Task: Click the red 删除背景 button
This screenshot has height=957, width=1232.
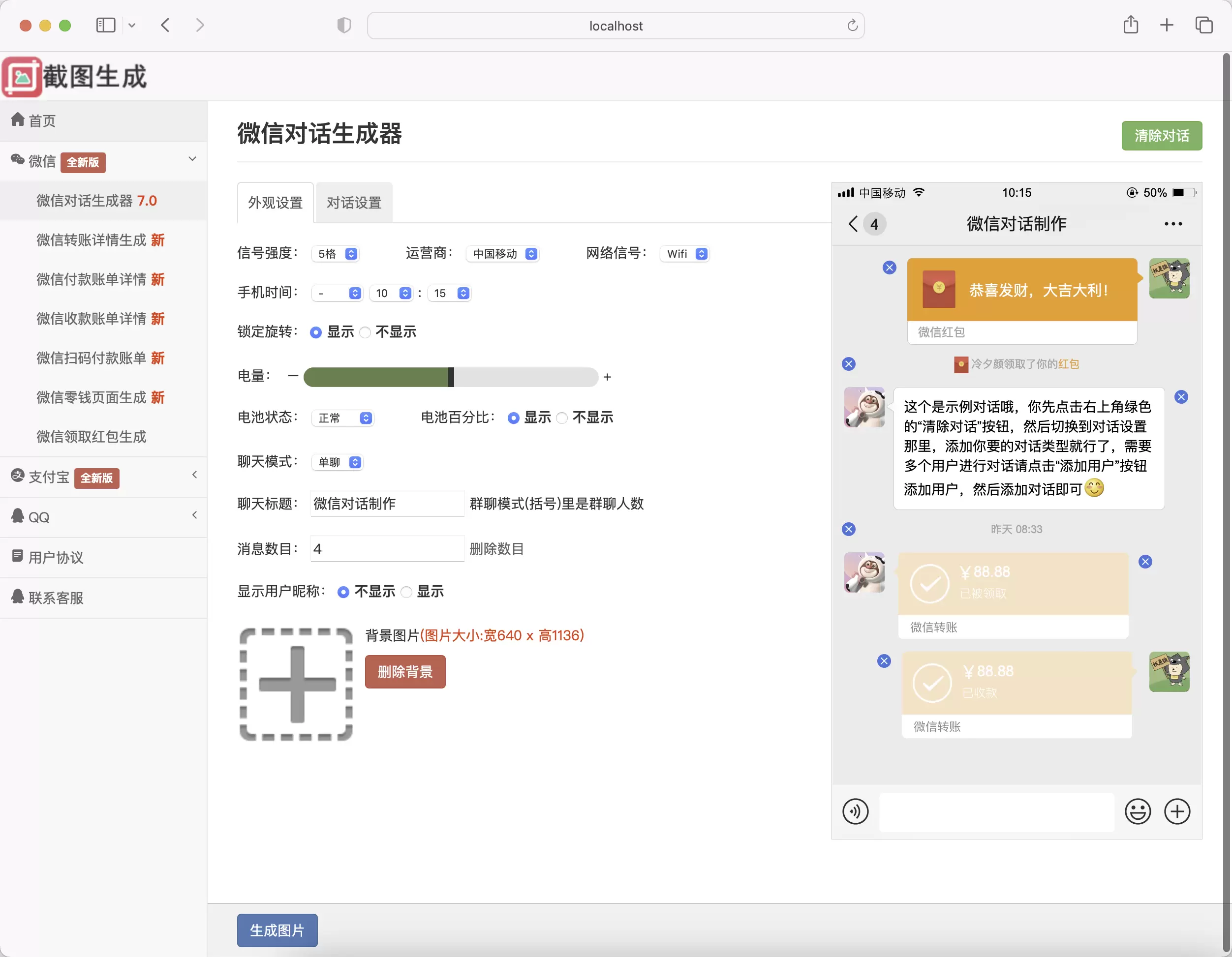Action: [405, 672]
